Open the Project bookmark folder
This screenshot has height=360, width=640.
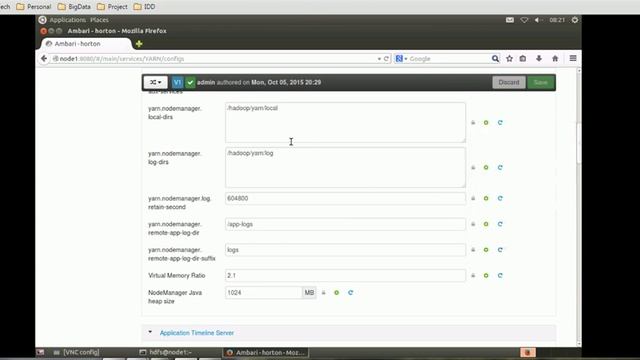(112, 7)
